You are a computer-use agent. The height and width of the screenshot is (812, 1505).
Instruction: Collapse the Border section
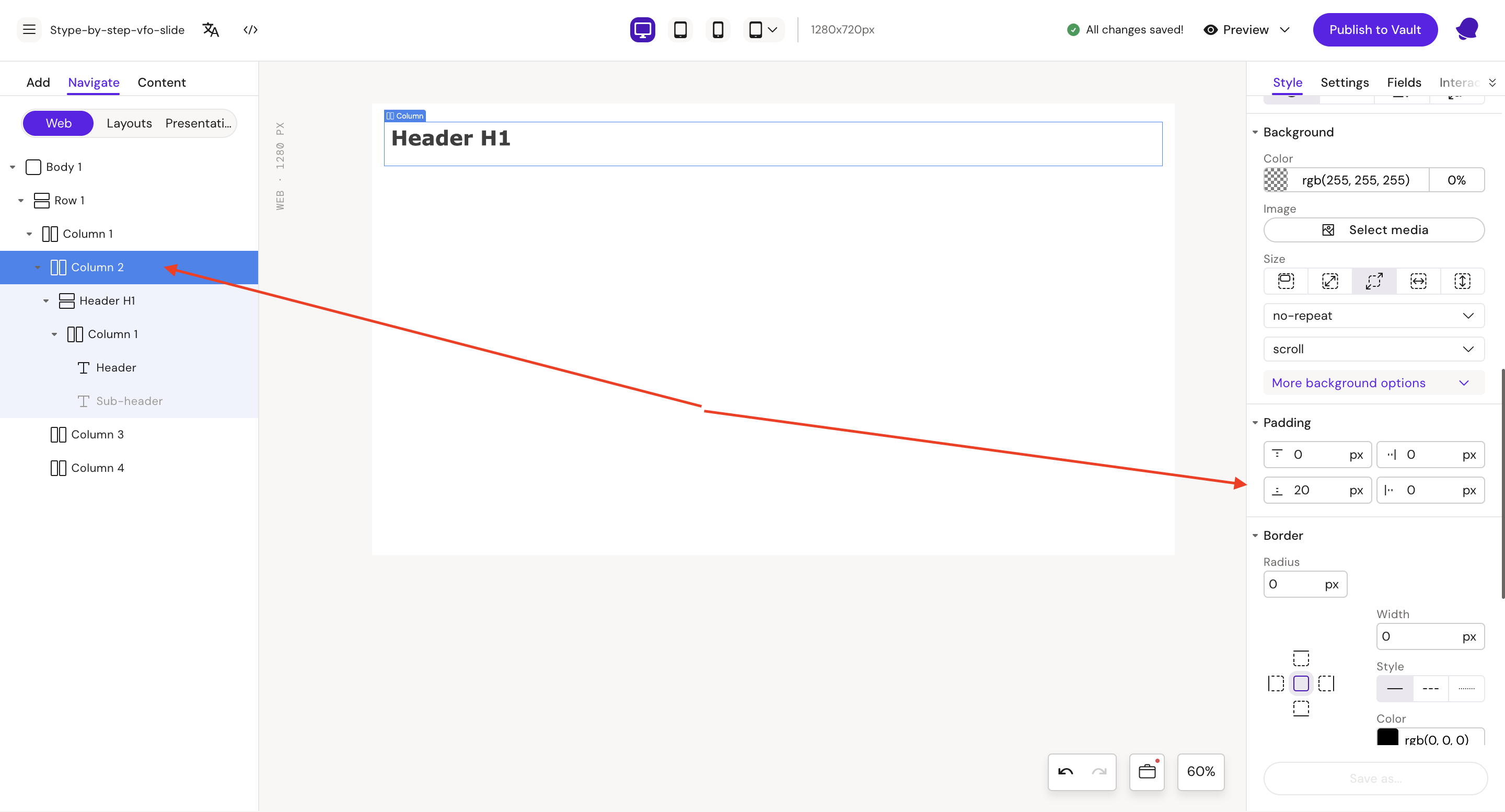click(1255, 535)
